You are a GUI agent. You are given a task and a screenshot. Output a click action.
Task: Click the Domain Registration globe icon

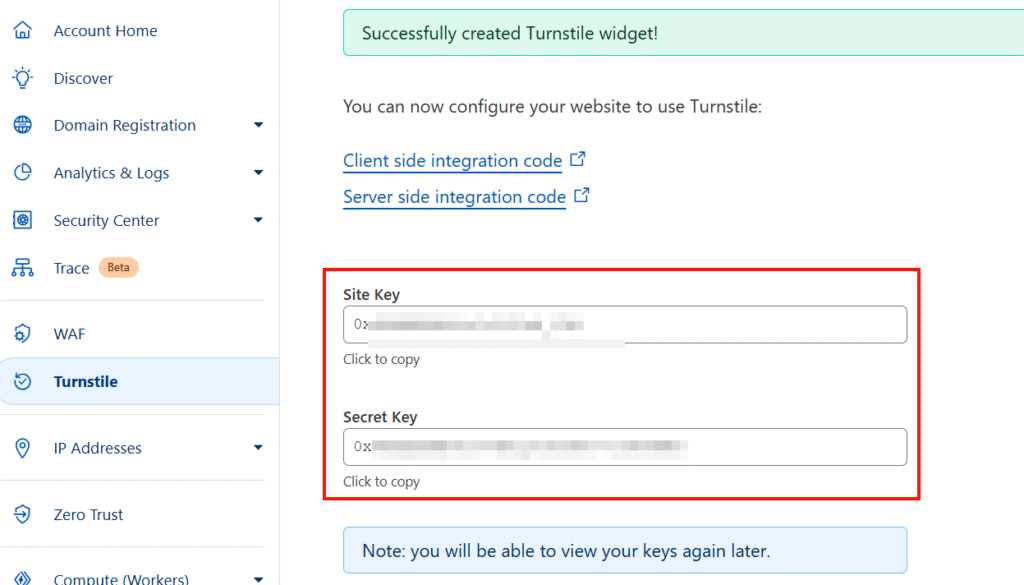pos(22,125)
